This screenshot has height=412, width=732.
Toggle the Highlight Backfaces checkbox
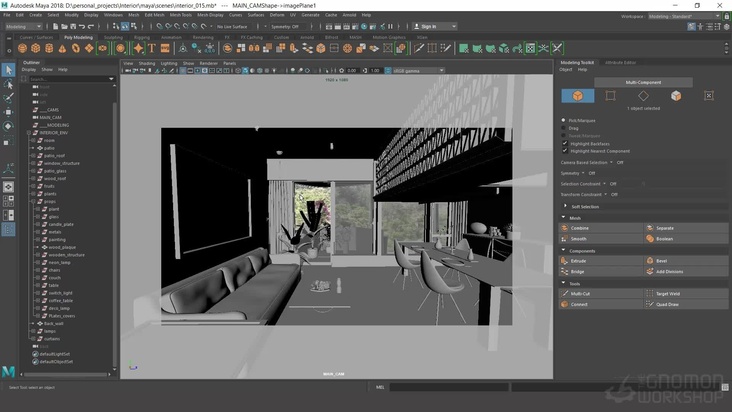tap(564, 143)
